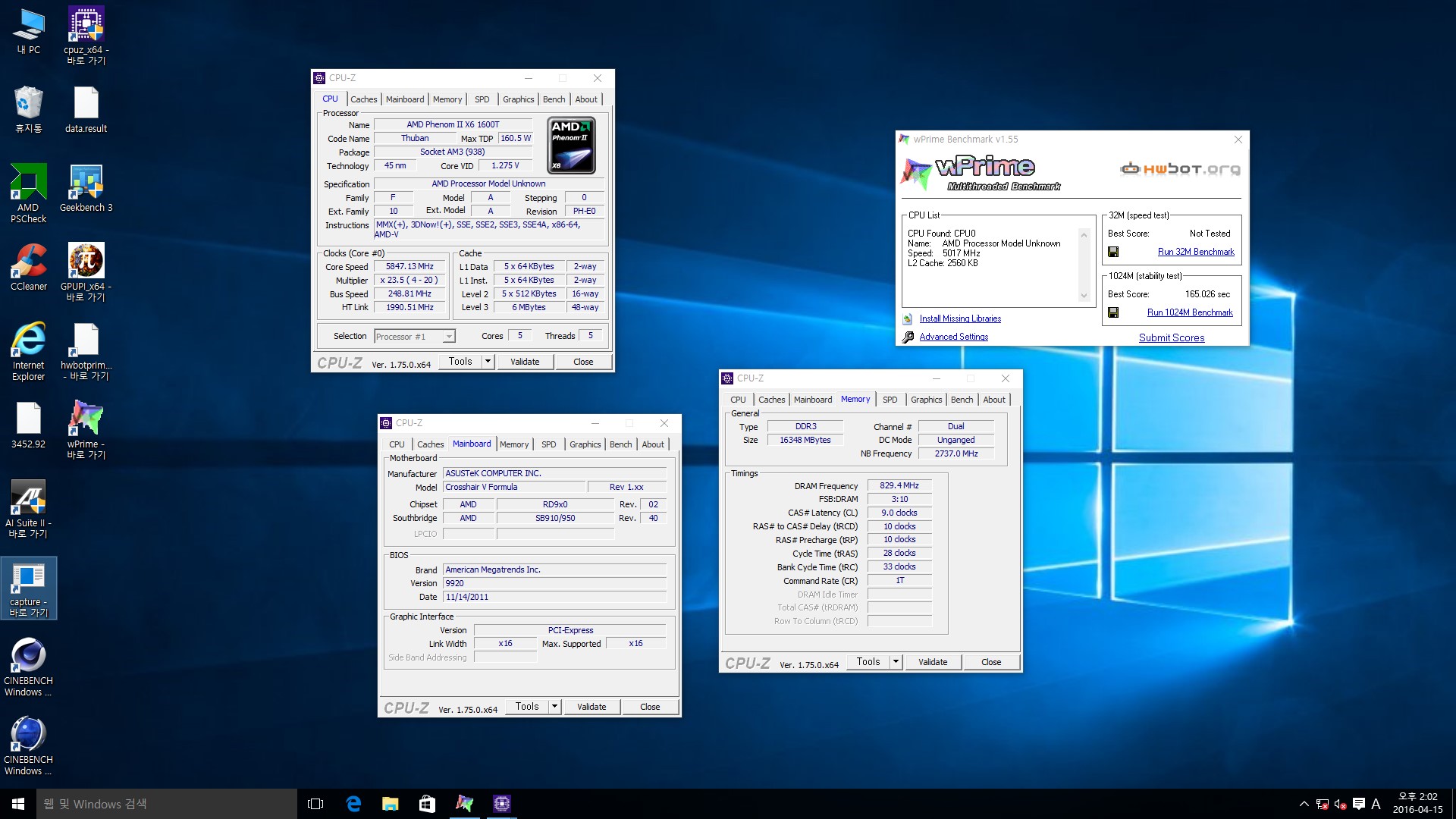
Task: Click Close in the CPU-Z Mainboard window
Action: pos(650,707)
